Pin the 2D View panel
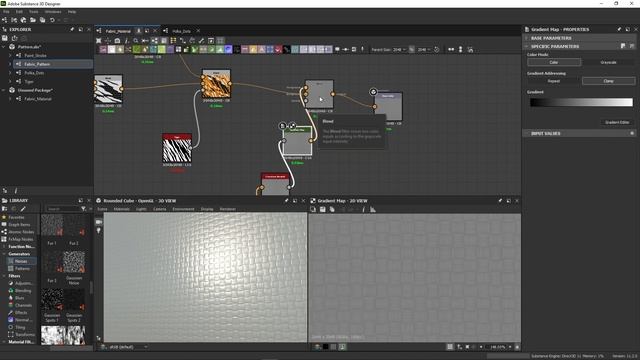The image size is (640, 360). tap(500, 201)
